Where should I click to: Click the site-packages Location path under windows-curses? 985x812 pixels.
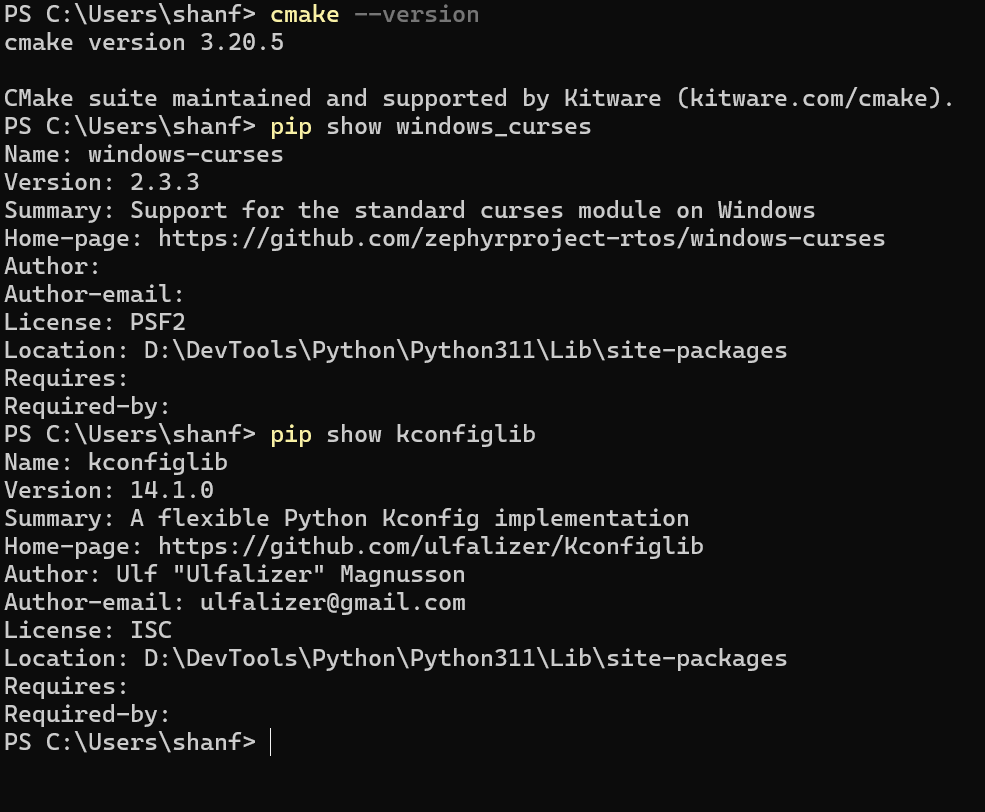(465, 350)
